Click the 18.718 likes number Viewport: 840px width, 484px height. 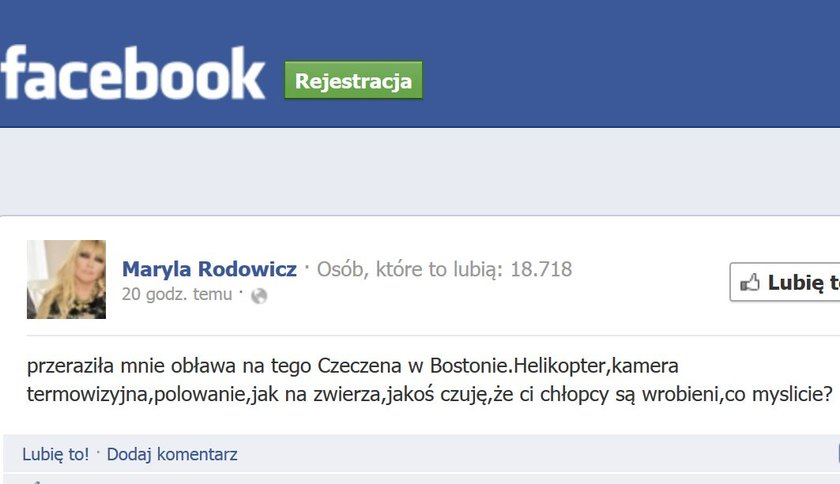pos(541,269)
